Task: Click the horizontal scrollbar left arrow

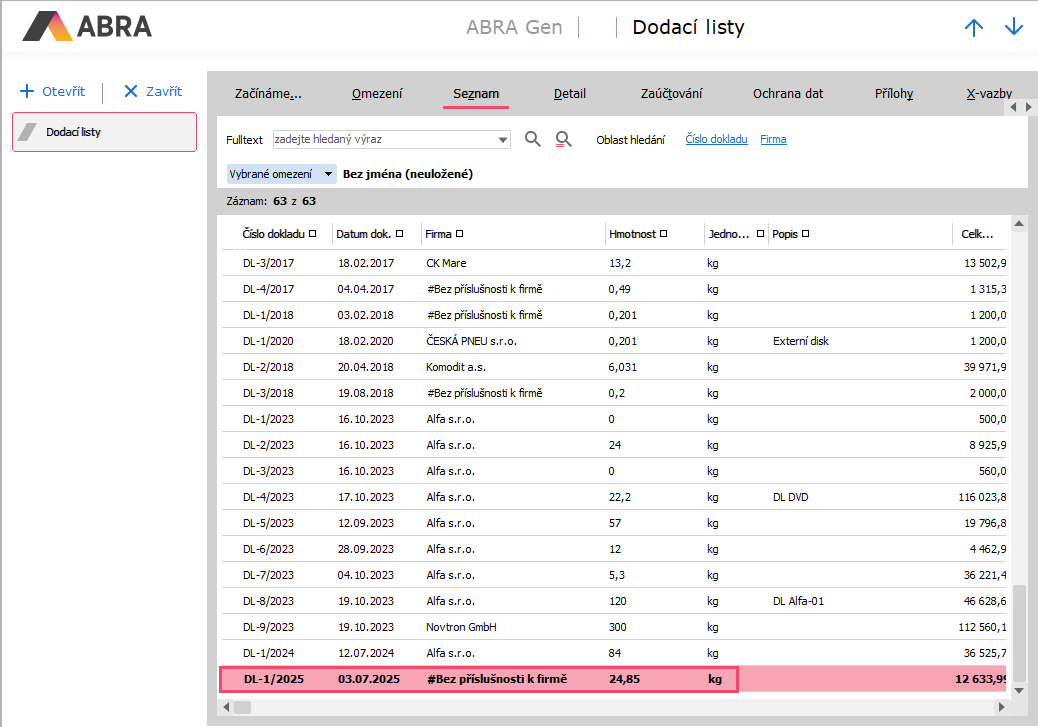Action: [226, 707]
